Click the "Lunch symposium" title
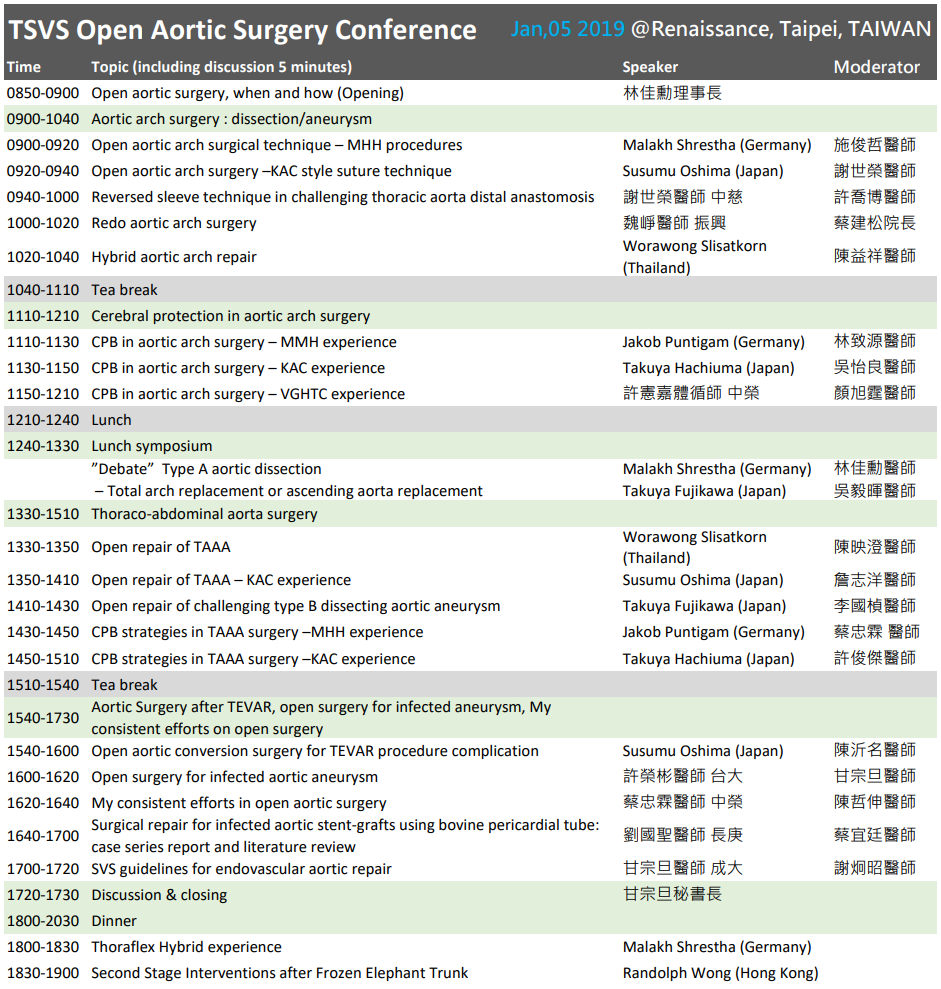 coord(151,446)
